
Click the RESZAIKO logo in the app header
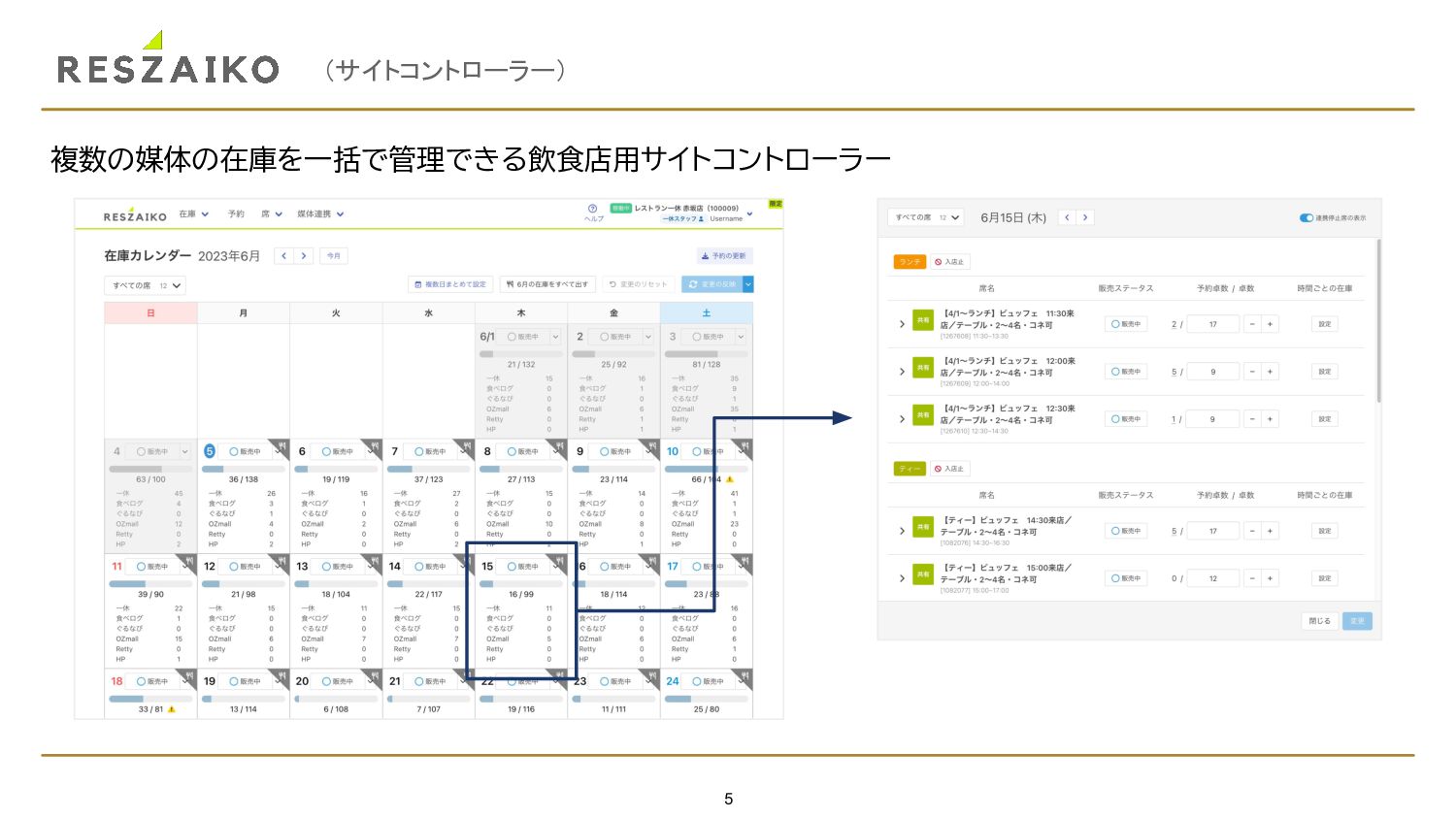[x=135, y=216]
